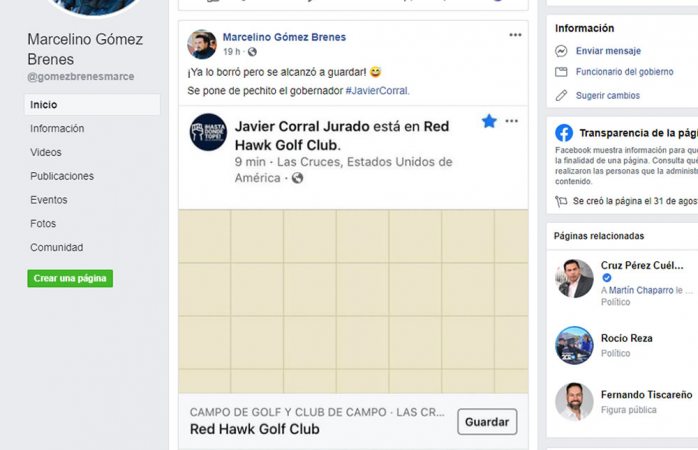
Task: Click the Messenger icon beside Enviar mensaje
Action: click(x=561, y=51)
